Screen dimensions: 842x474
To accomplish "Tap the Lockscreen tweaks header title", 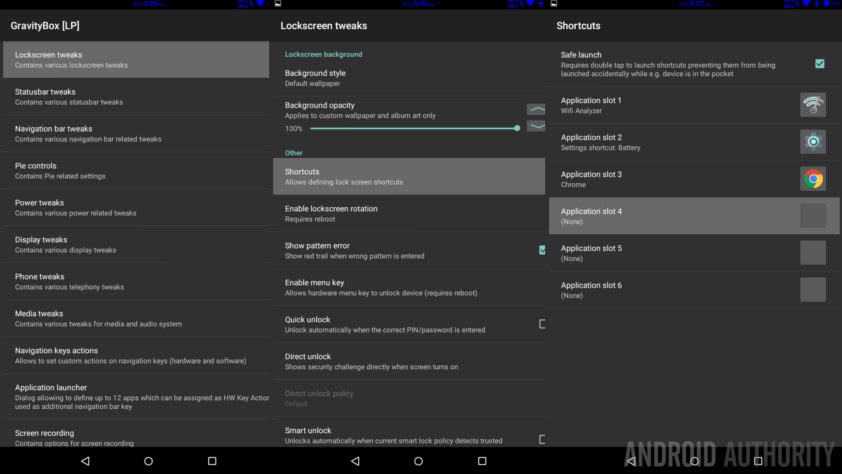I will (x=324, y=26).
